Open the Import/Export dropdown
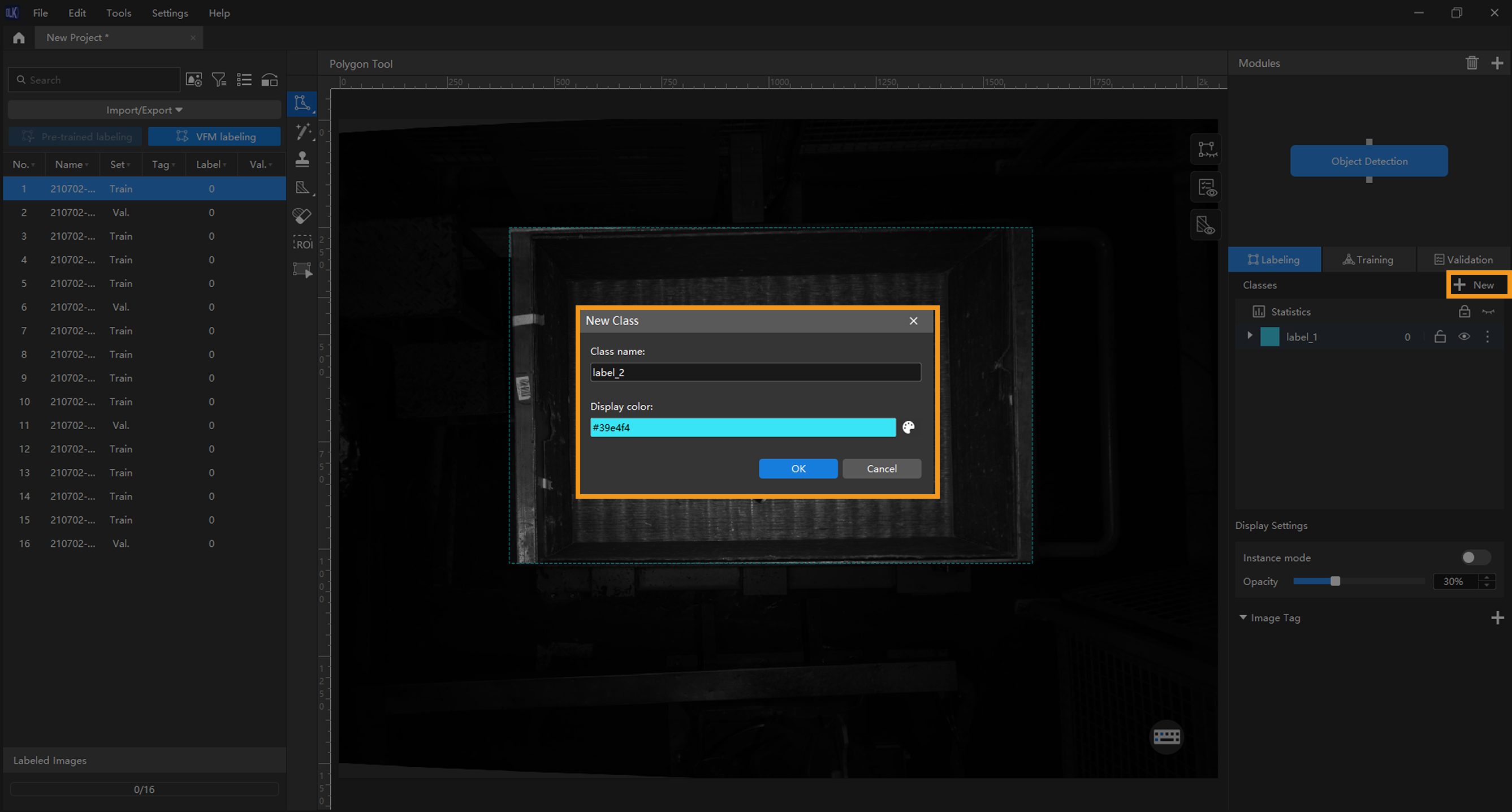The width and height of the screenshot is (1512, 812). pos(144,110)
